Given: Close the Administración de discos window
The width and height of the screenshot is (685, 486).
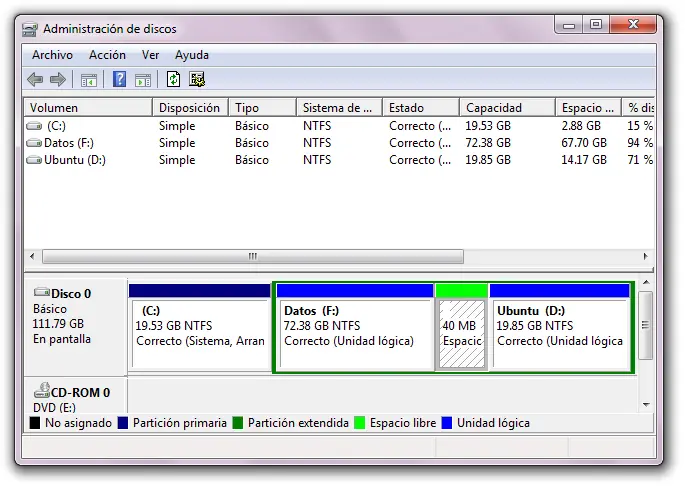Looking at the screenshot, I should pos(633,24).
